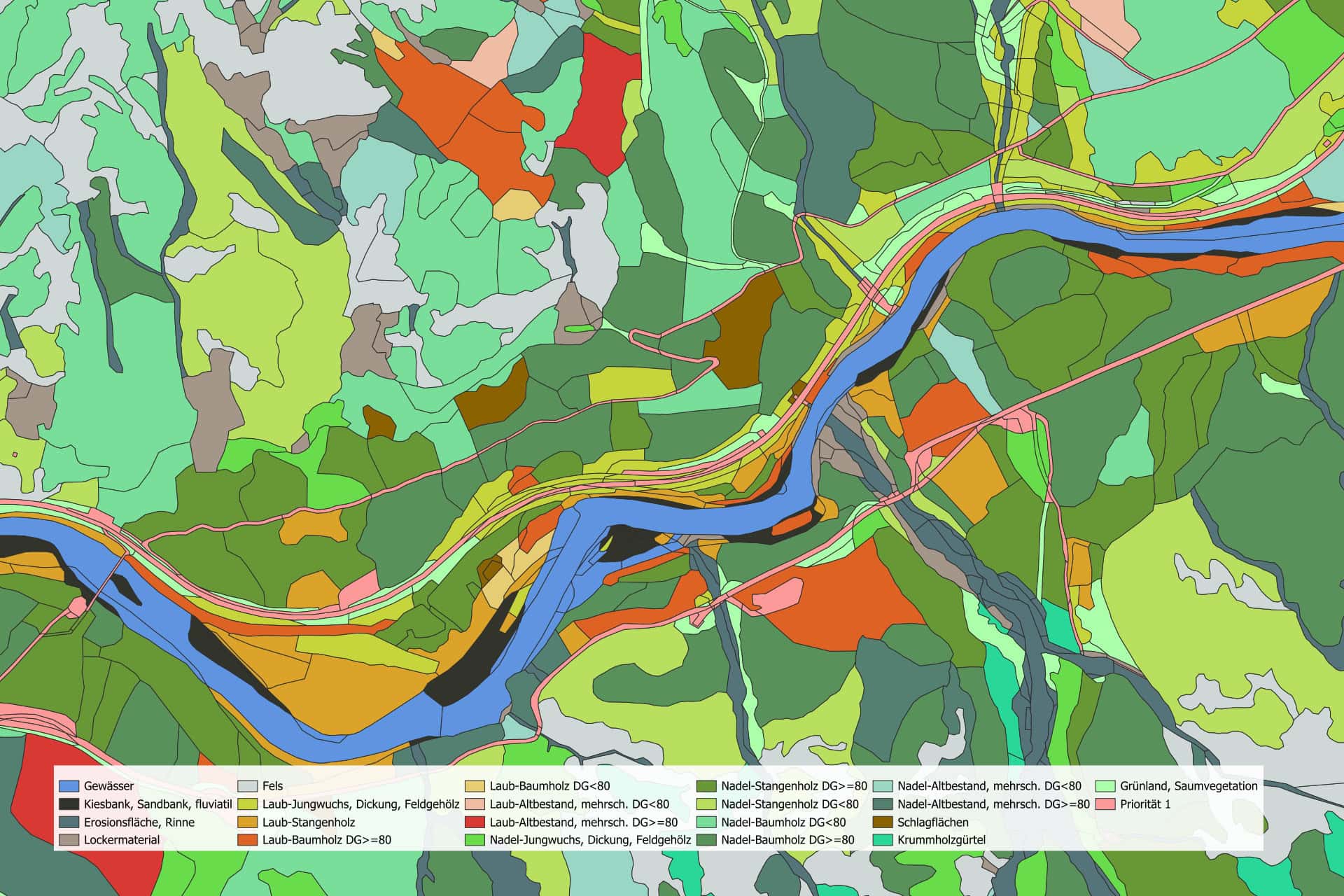Click the pink Priorität 1 legend swatch
1344x896 pixels.
pos(1105,804)
